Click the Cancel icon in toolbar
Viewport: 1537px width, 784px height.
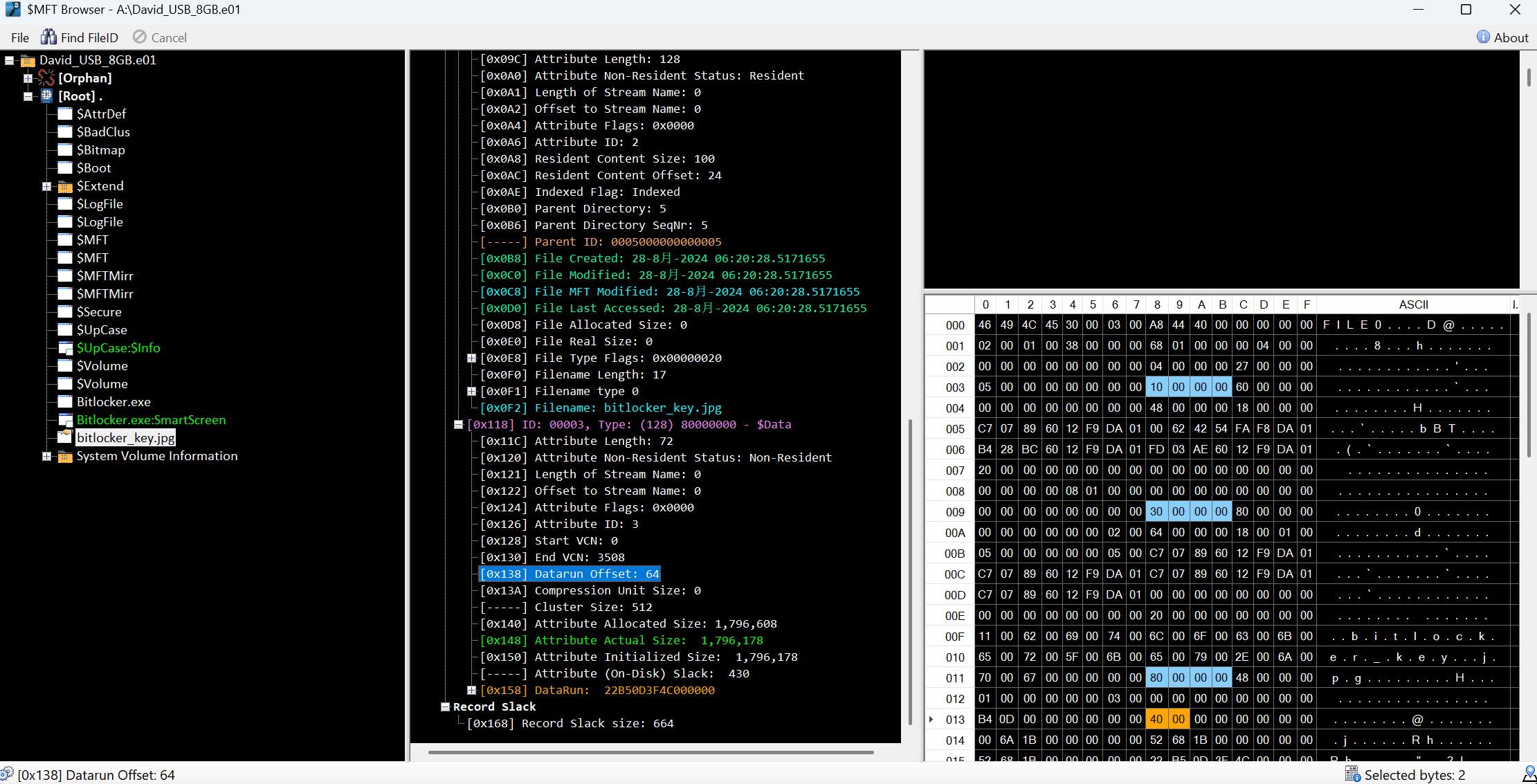pyautogui.click(x=140, y=37)
